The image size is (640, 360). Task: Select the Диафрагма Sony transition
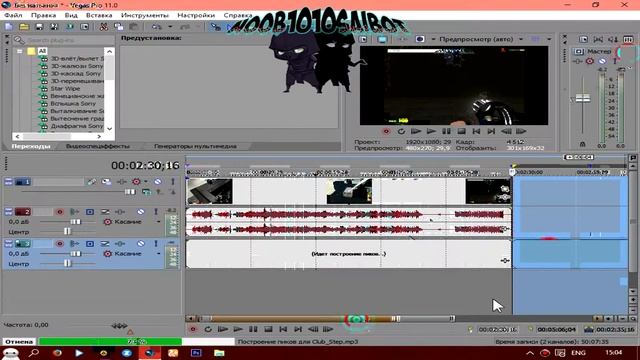pos(77,126)
